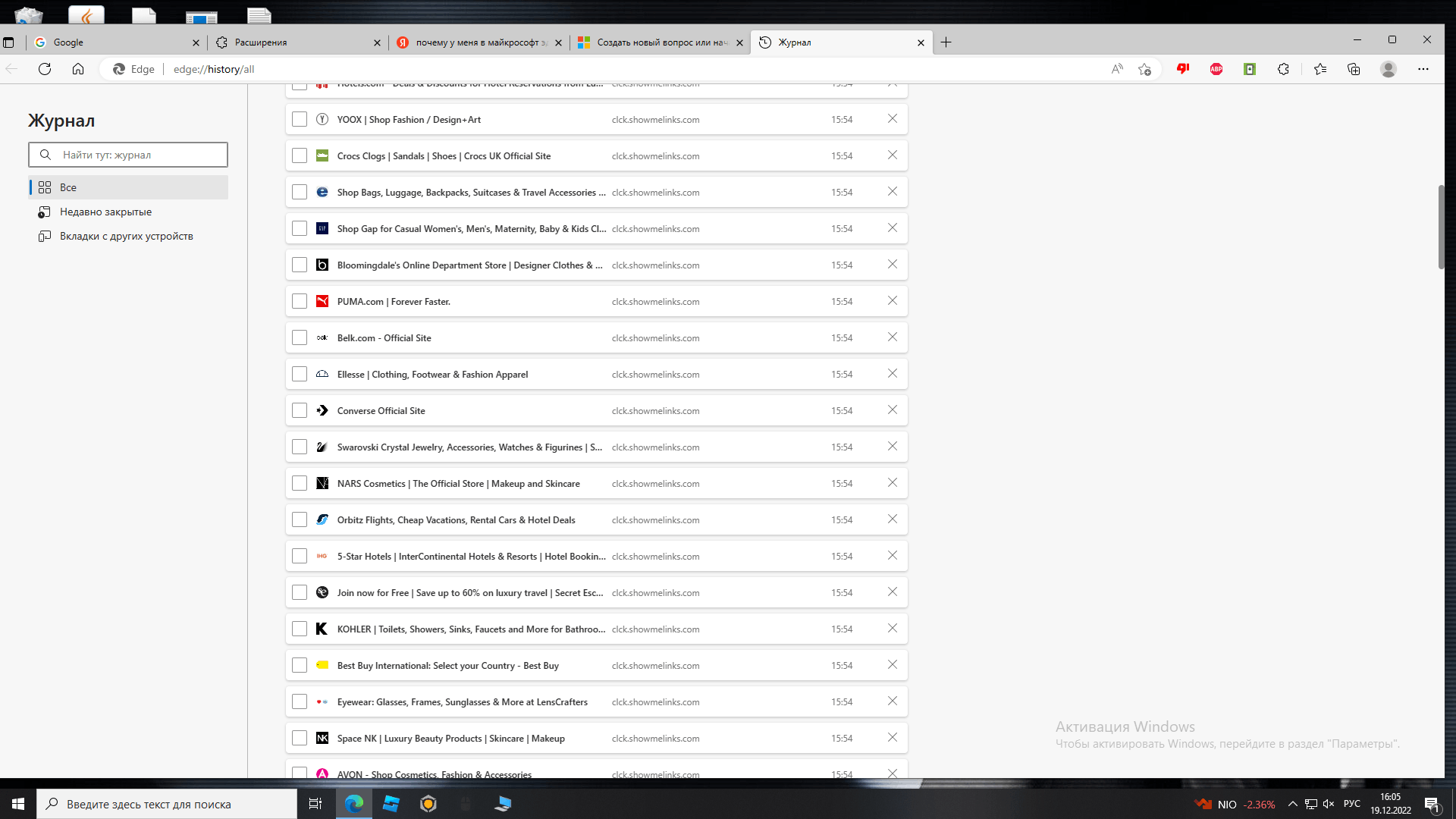Select Bloomingdale's entry checkbox
This screenshot has width=1456, height=819.
[x=300, y=265]
